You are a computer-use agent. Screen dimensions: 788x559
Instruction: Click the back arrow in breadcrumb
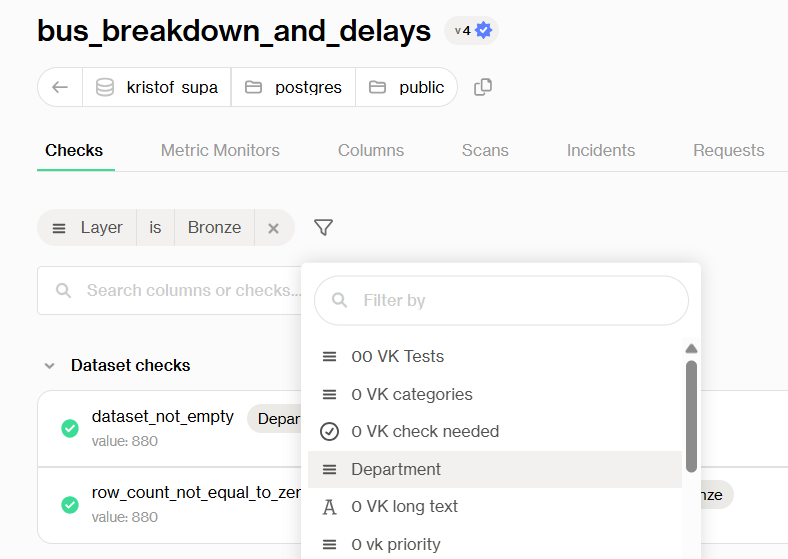tap(60, 87)
